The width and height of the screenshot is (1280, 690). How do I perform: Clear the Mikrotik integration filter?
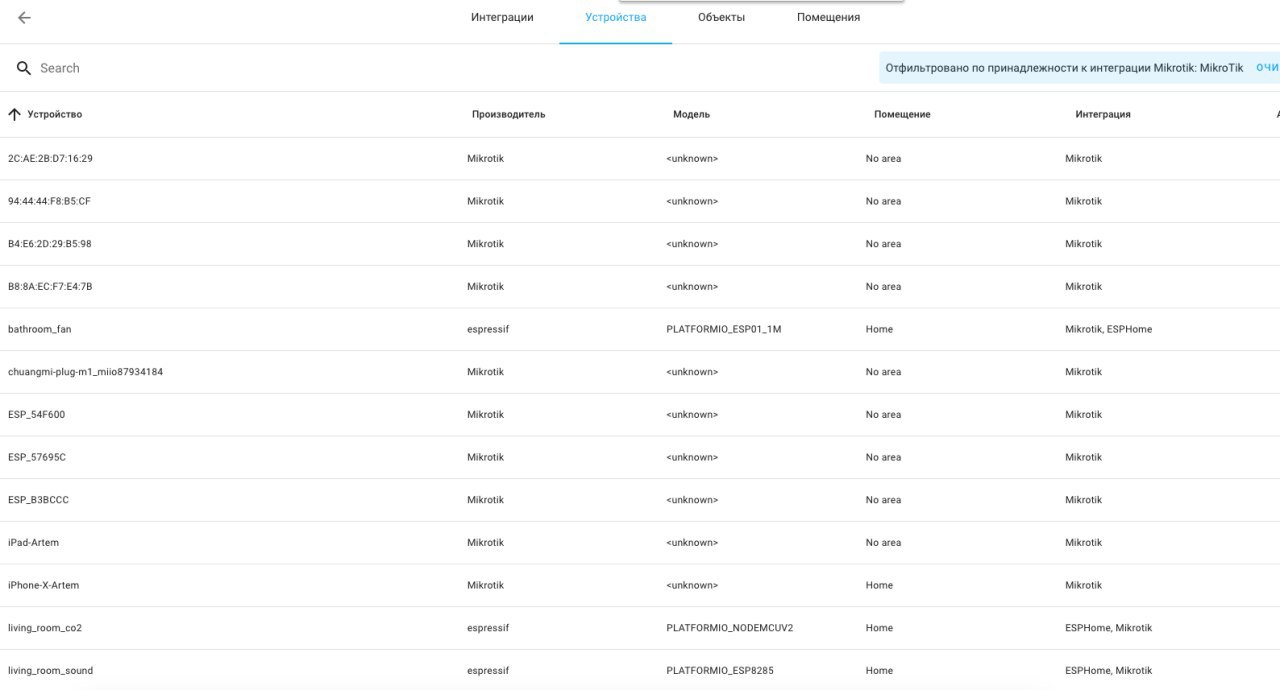tap(1267, 68)
